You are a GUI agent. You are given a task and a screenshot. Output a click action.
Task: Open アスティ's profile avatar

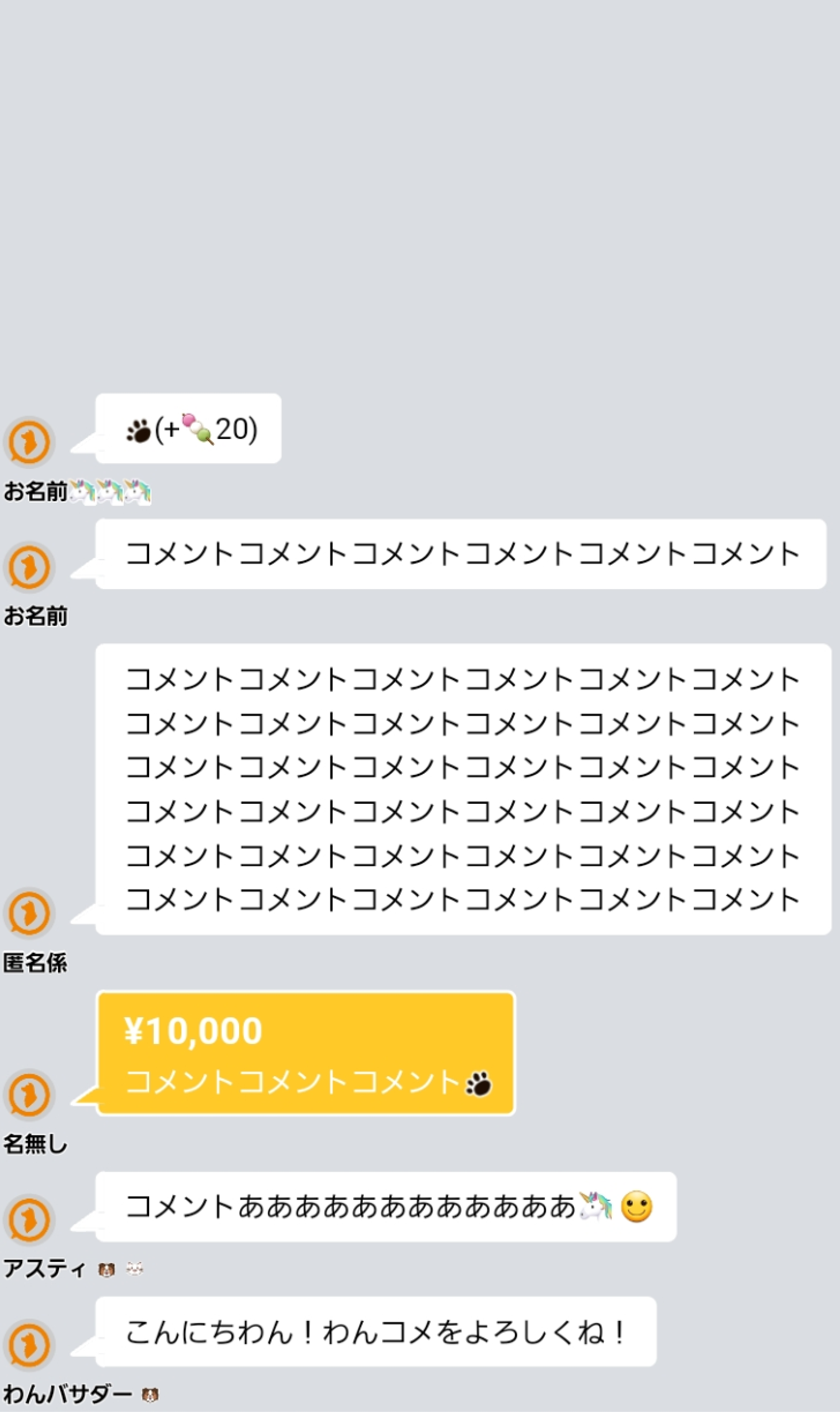click(x=29, y=1220)
